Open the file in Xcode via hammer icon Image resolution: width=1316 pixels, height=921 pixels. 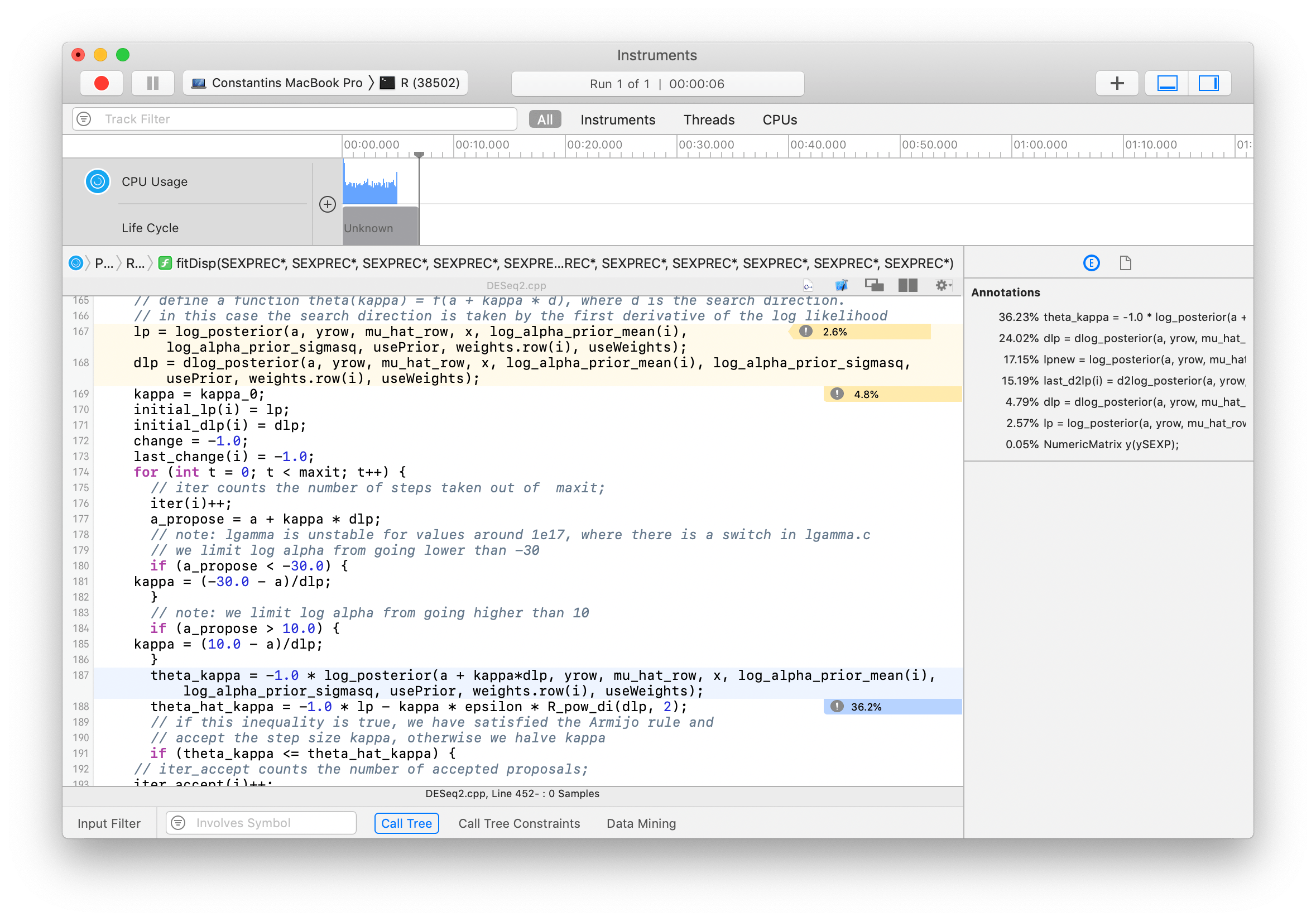pos(841,285)
